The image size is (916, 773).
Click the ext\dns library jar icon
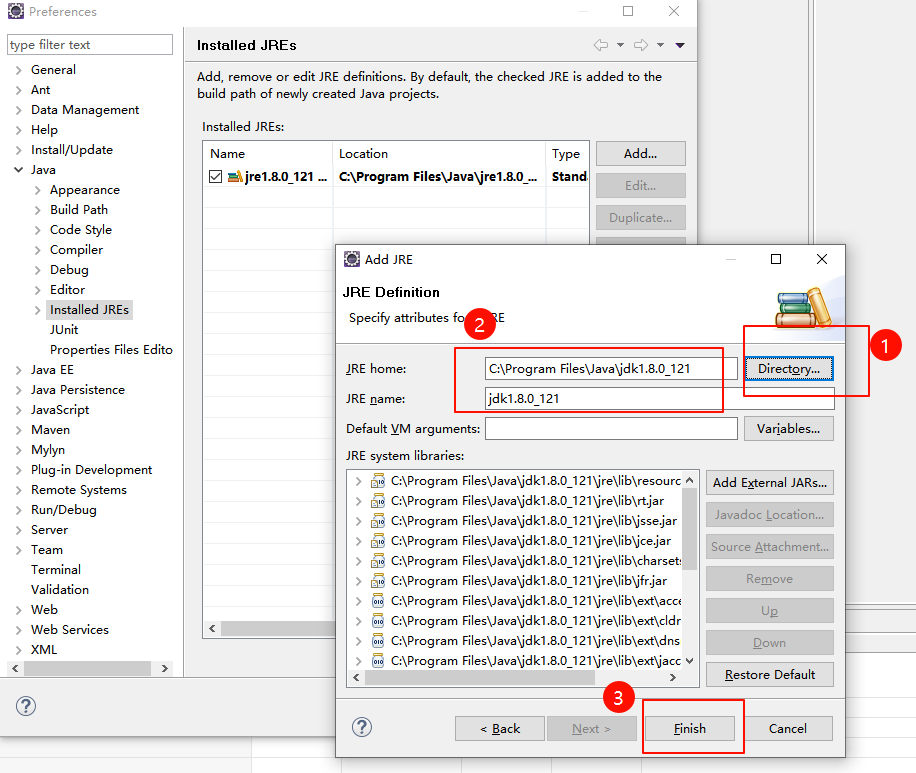coord(378,640)
